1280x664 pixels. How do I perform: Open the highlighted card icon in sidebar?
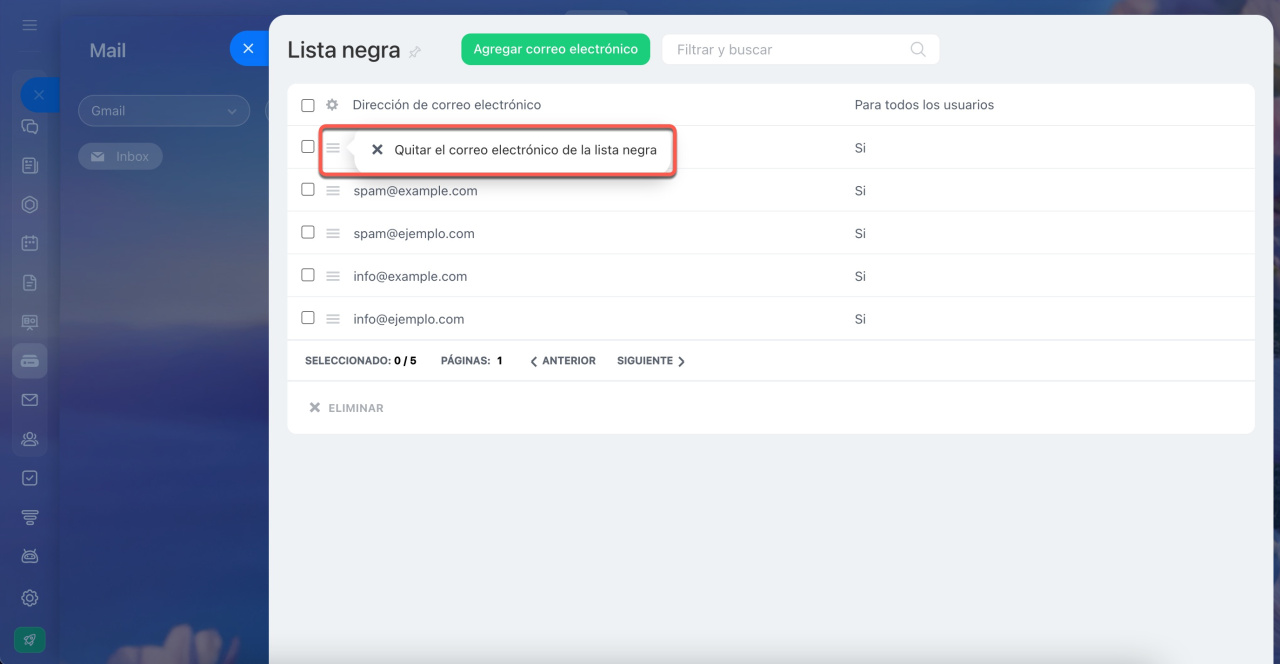click(x=30, y=361)
